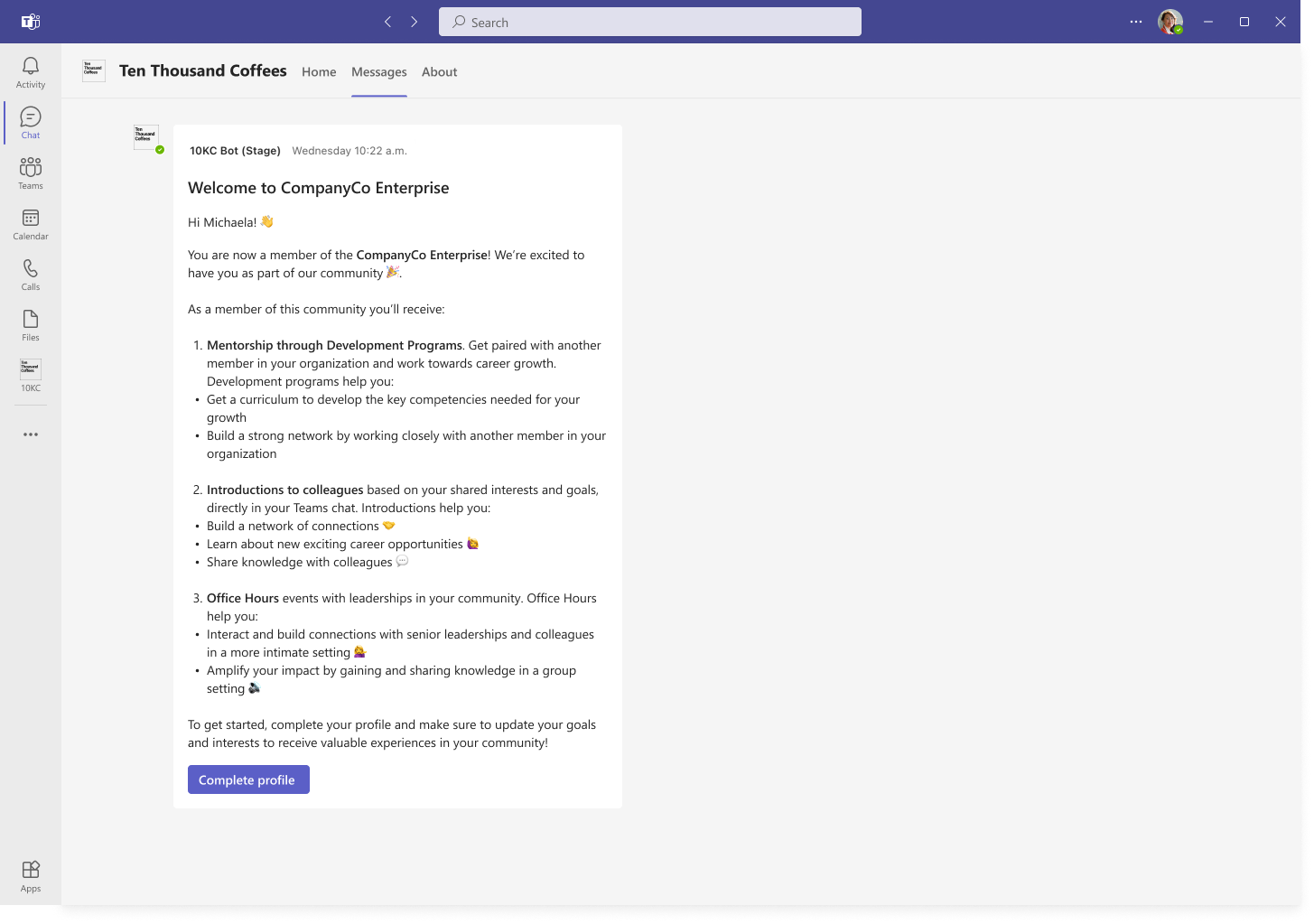Open the Chat section
This screenshot has height=924, width=1314.
click(31, 123)
